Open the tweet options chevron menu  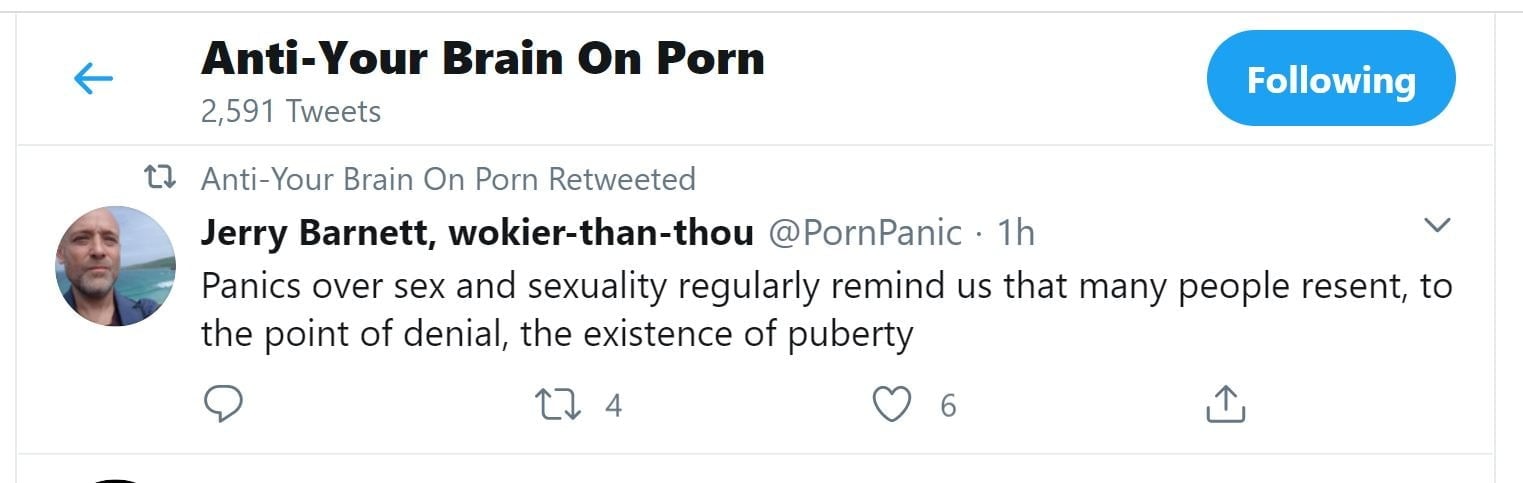pyautogui.click(x=1436, y=225)
